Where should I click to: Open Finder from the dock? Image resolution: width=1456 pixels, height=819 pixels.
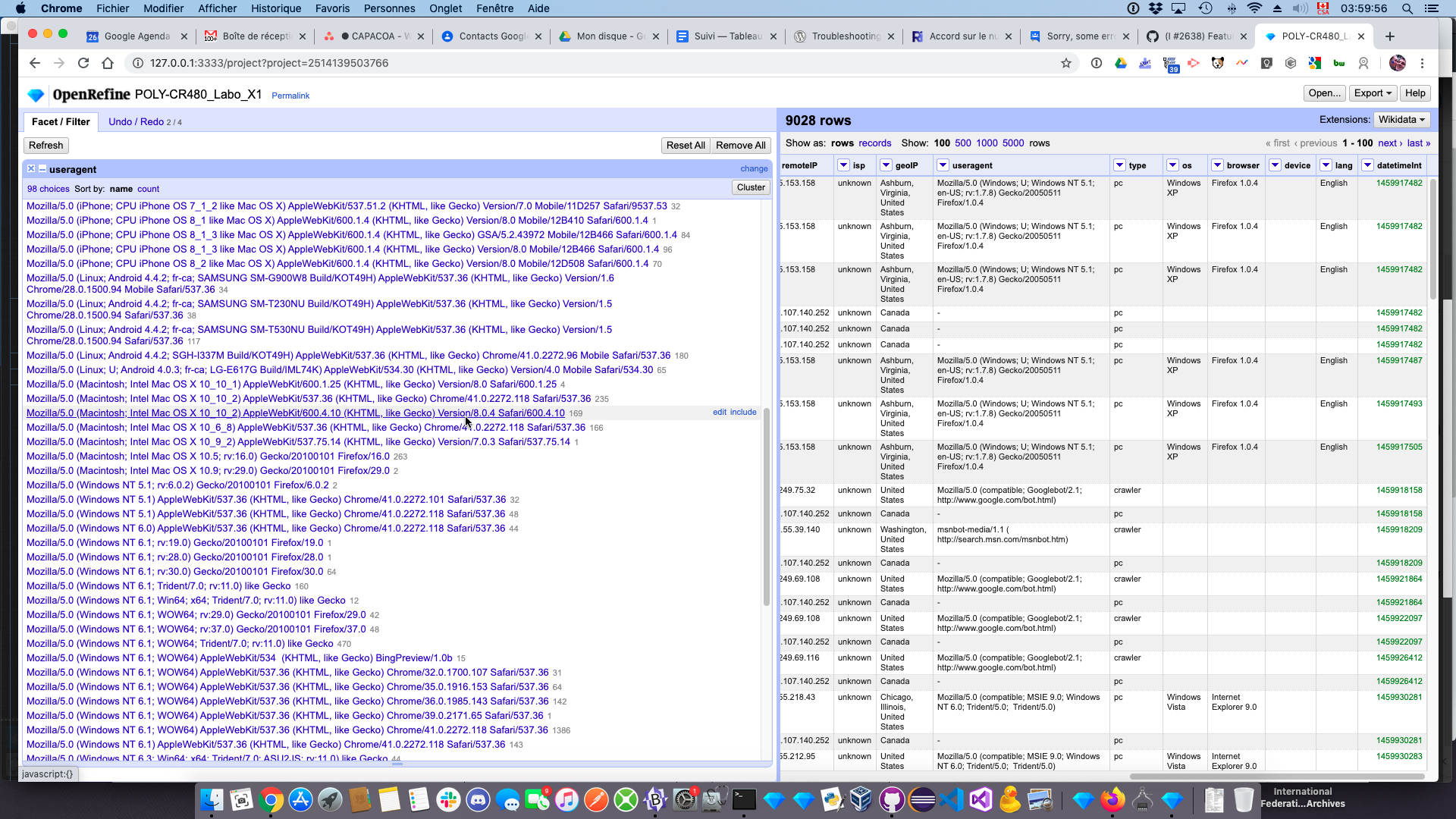212,799
